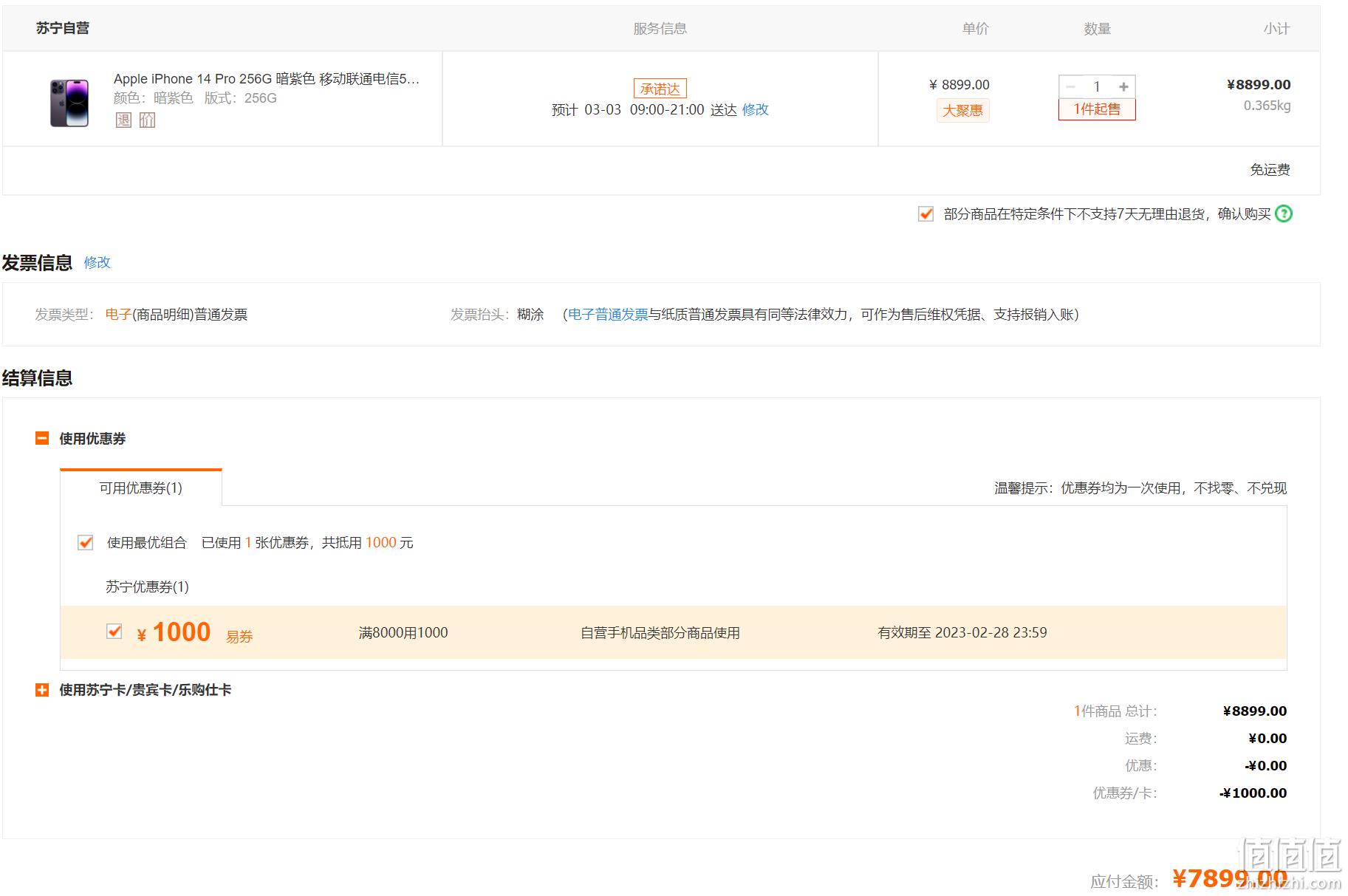Click the quantity input field

[1098, 86]
